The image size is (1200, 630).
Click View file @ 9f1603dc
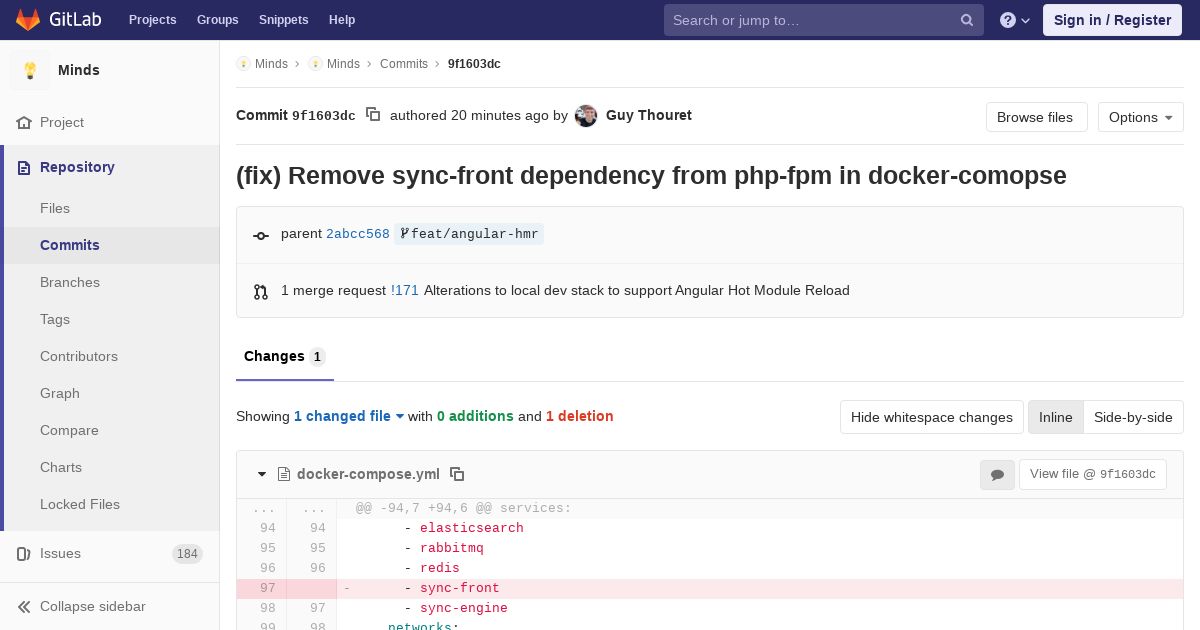[x=1093, y=474]
